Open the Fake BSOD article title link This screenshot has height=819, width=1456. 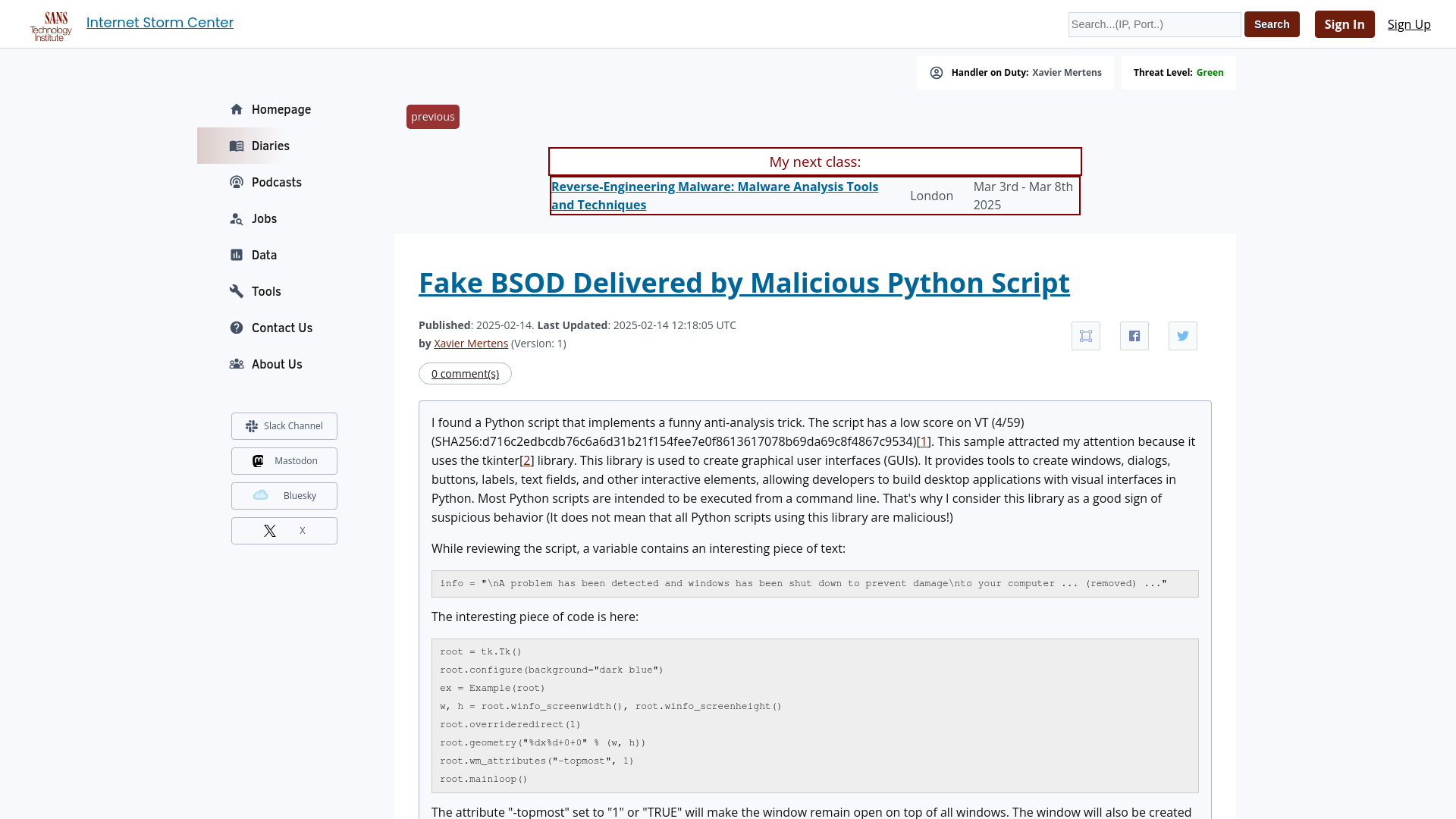(x=744, y=283)
